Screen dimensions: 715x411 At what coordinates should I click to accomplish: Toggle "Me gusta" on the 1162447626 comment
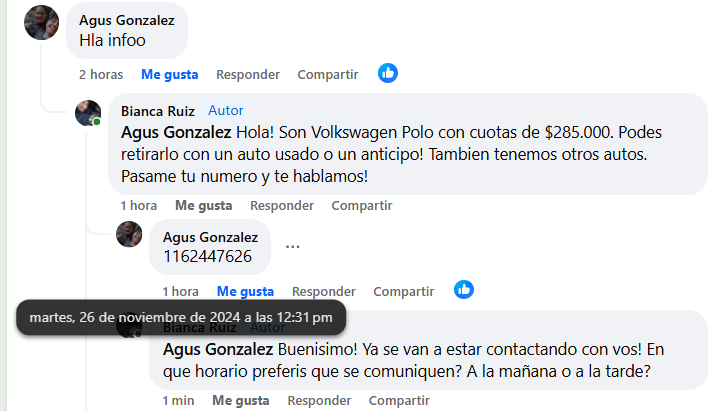pyautogui.click(x=245, y=291)
